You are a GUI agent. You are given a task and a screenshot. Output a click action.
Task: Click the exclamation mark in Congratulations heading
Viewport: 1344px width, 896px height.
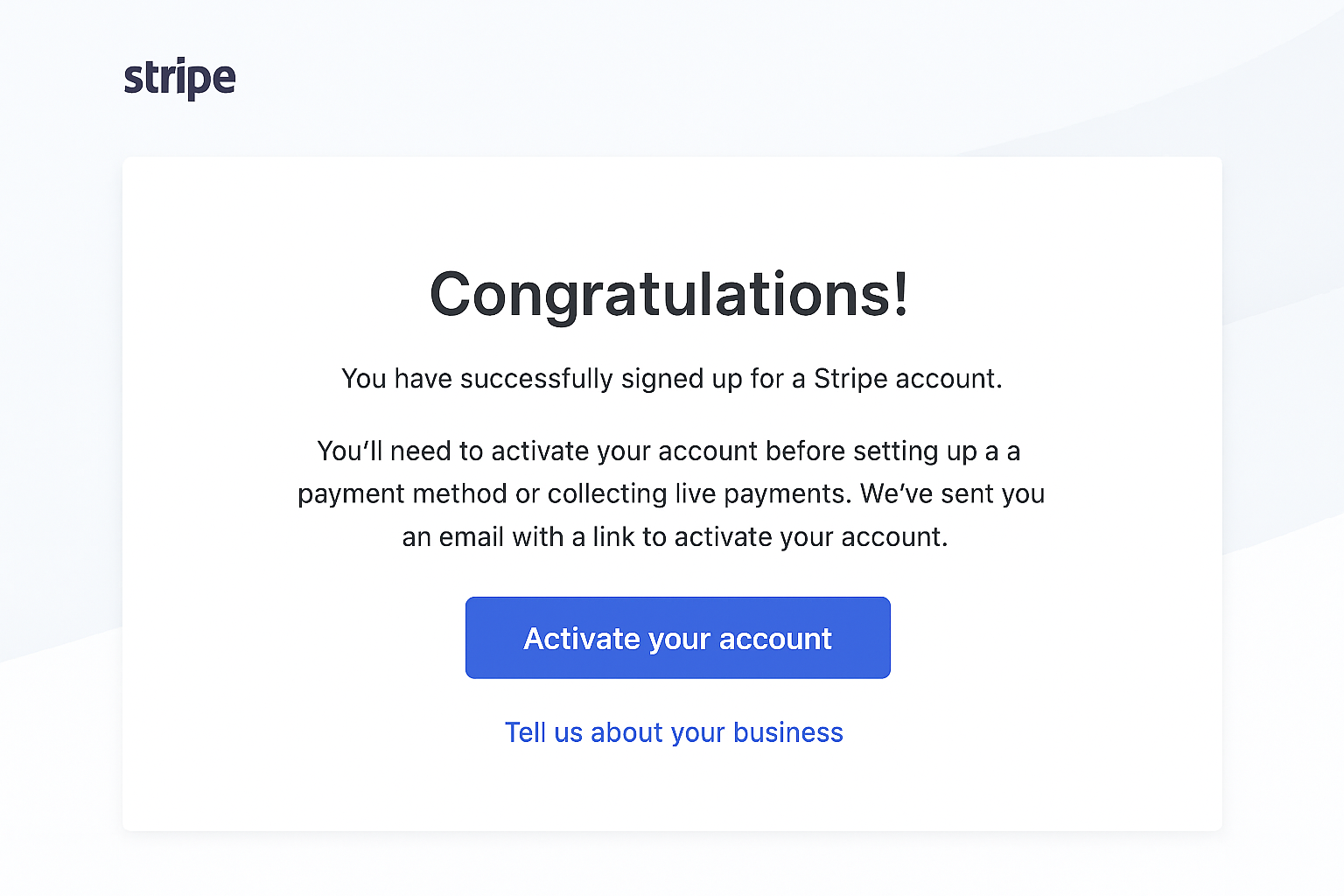click(x=900, y=293)
